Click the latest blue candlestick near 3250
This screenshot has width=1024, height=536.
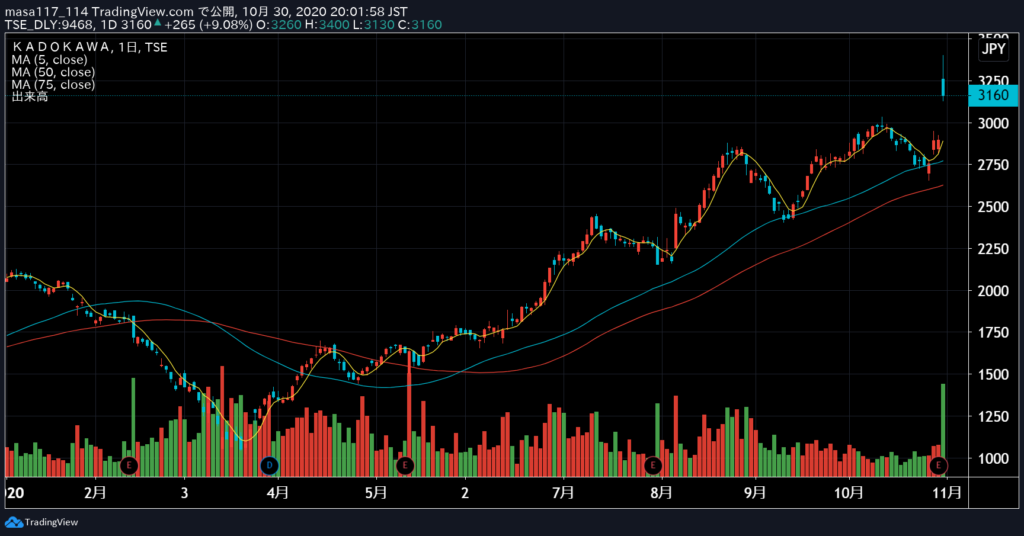tap(943, 88)
